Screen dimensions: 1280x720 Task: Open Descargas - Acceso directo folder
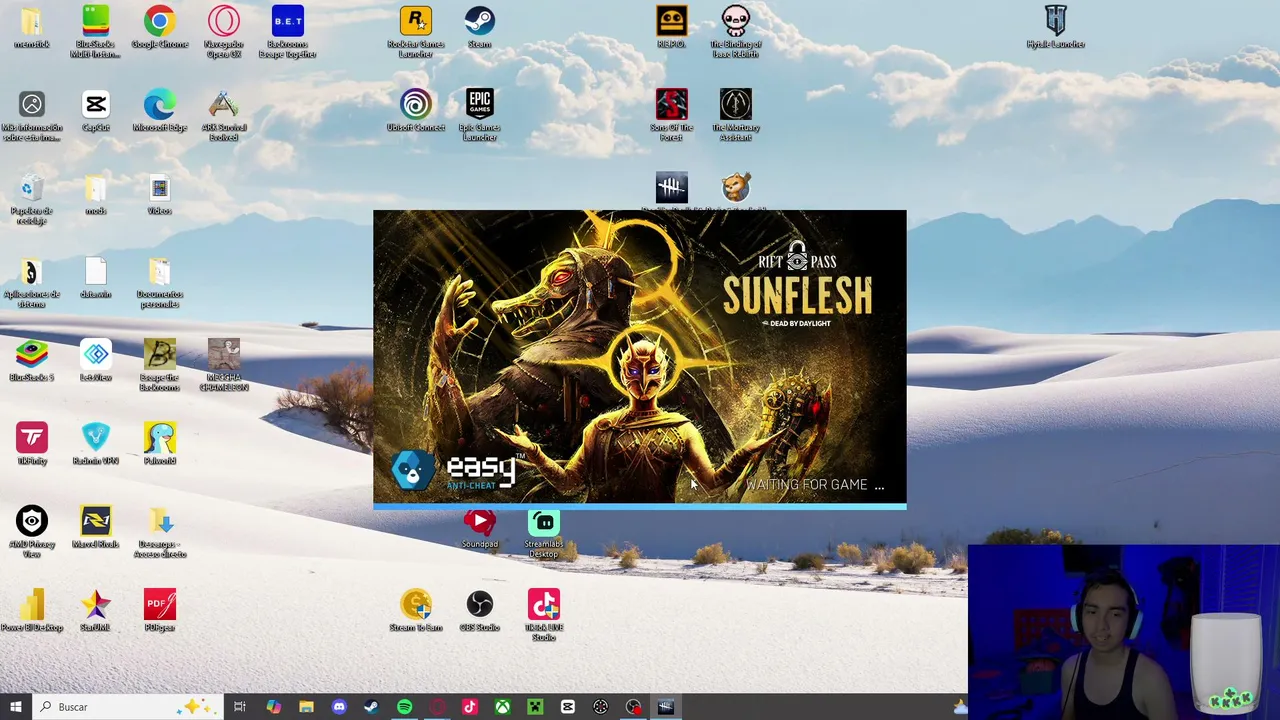point(159,532)
